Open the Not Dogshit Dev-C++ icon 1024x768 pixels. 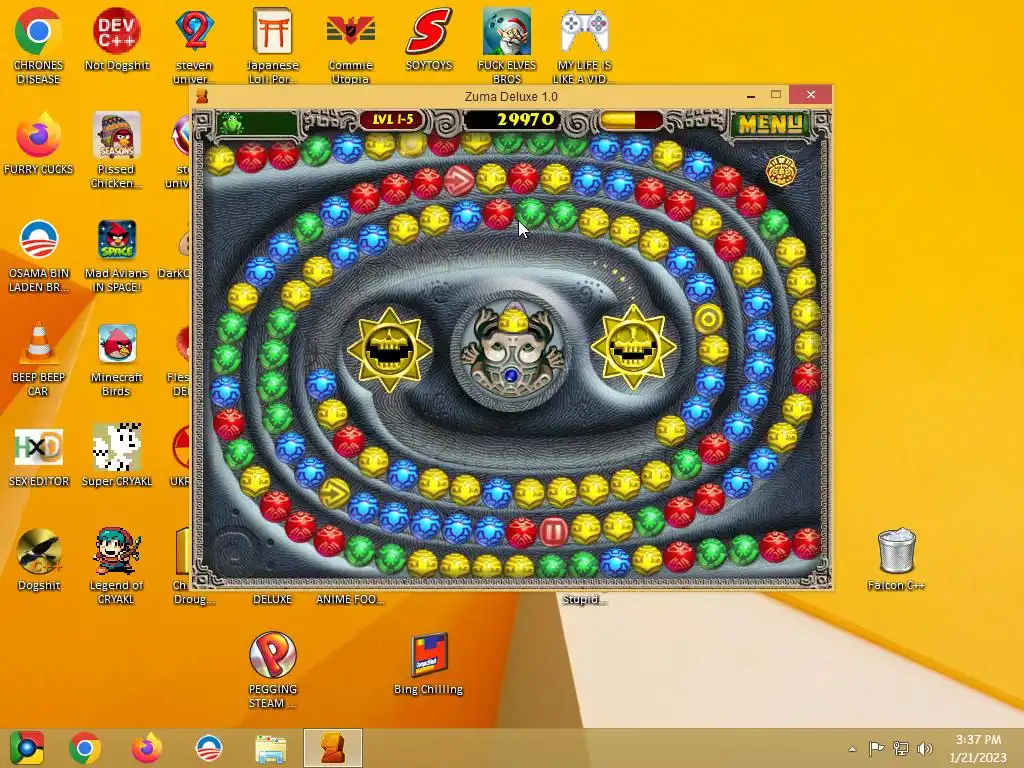[x=116, y=39]
